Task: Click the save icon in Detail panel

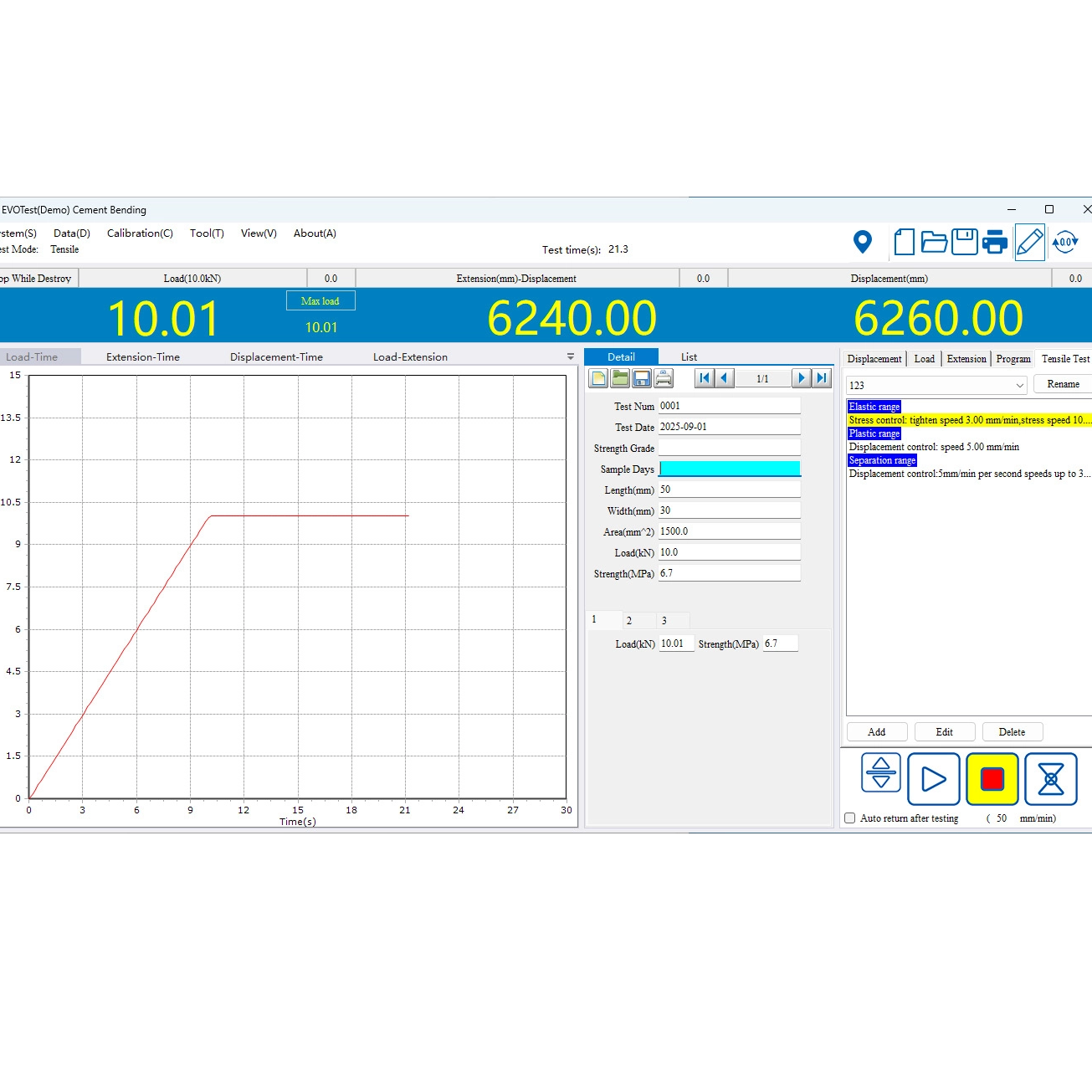Action: (642, 378)
